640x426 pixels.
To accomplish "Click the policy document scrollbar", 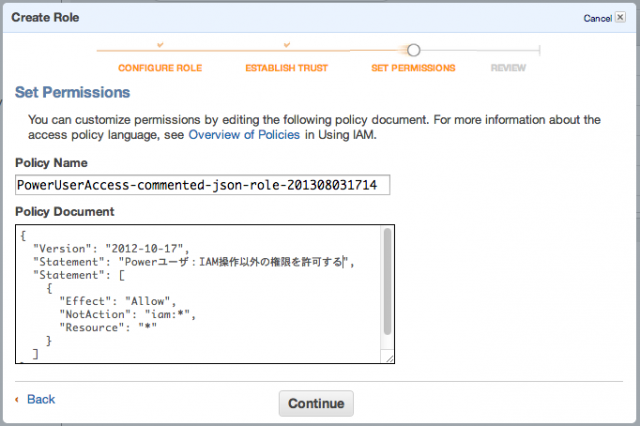I will tap(387, 282).
